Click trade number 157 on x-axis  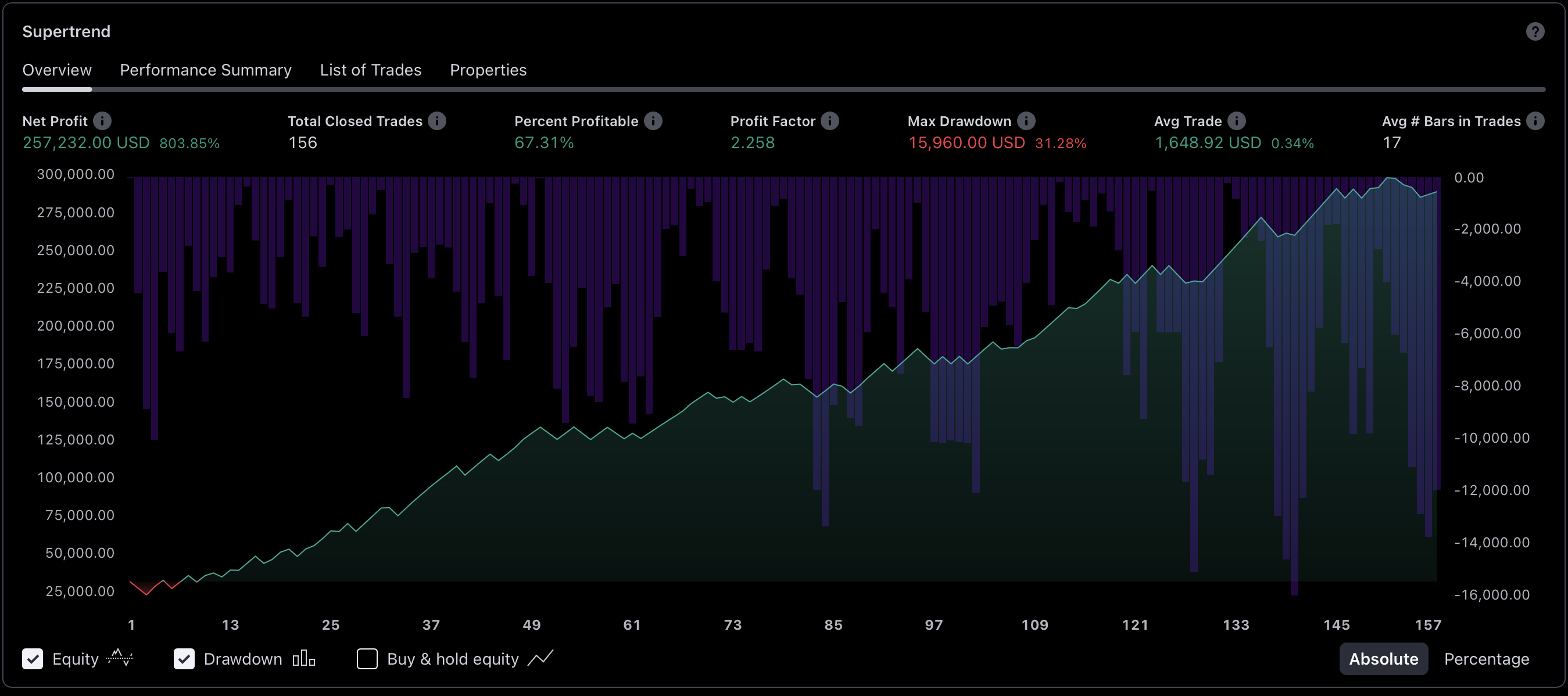pyautogui.click(x=1428, y=625)
